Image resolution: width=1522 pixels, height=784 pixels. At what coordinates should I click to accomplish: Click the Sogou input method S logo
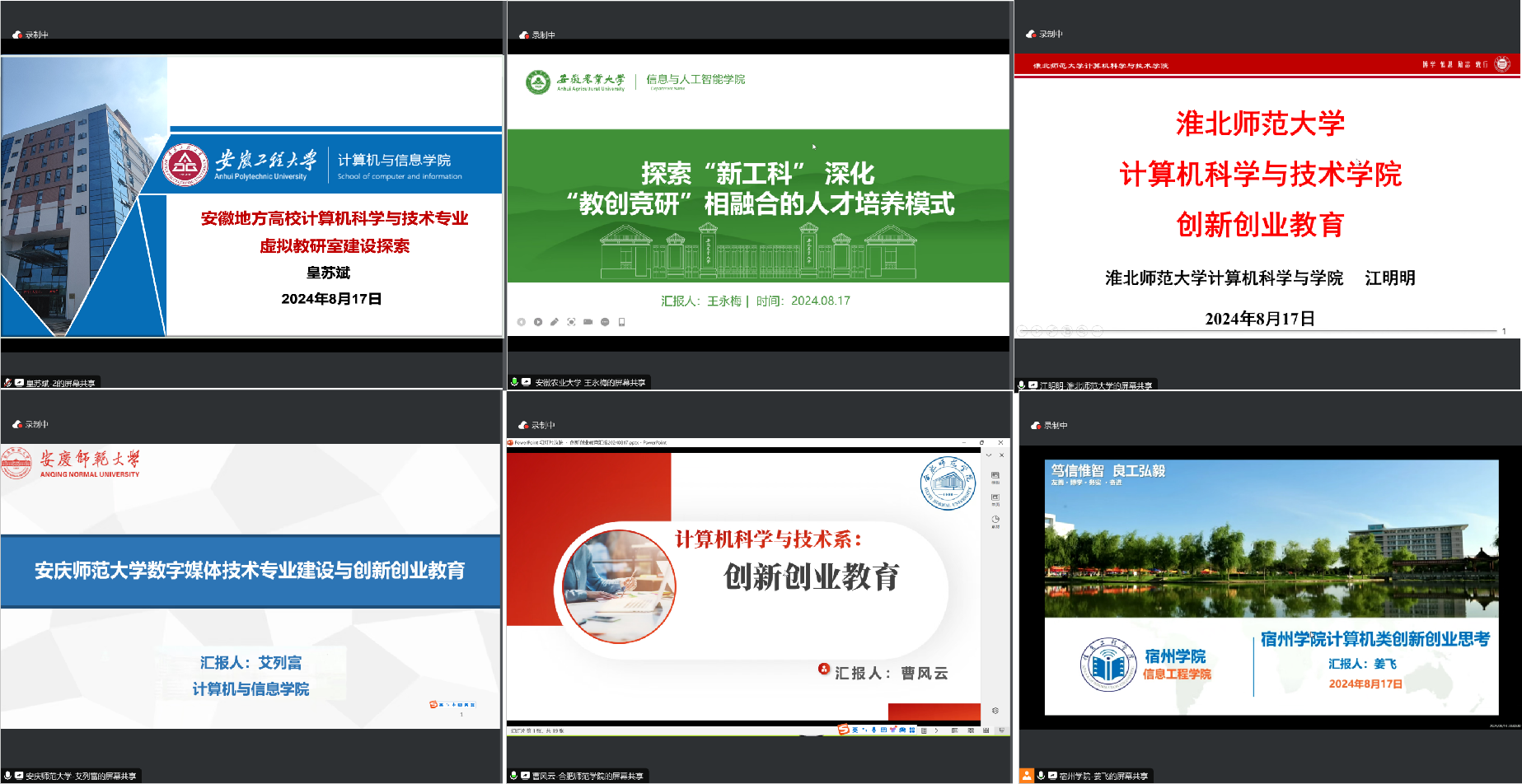(843, 730)
